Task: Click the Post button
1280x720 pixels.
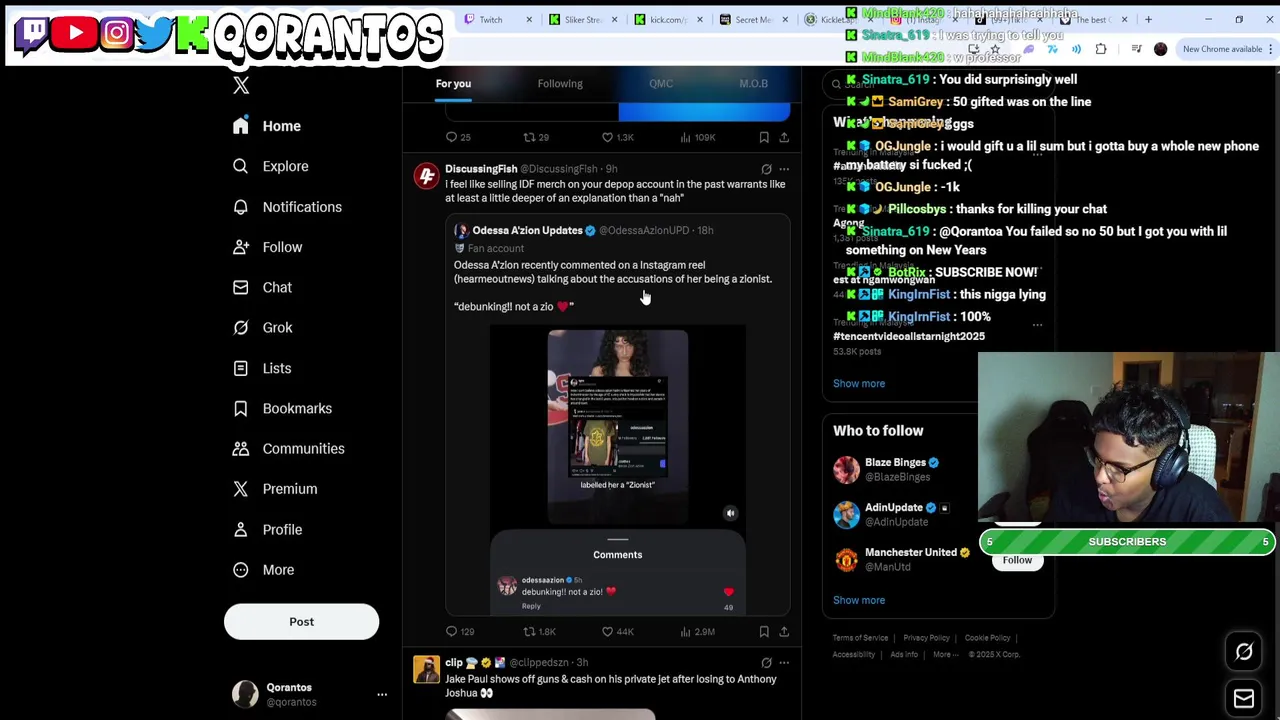Action: pos(301,622)
